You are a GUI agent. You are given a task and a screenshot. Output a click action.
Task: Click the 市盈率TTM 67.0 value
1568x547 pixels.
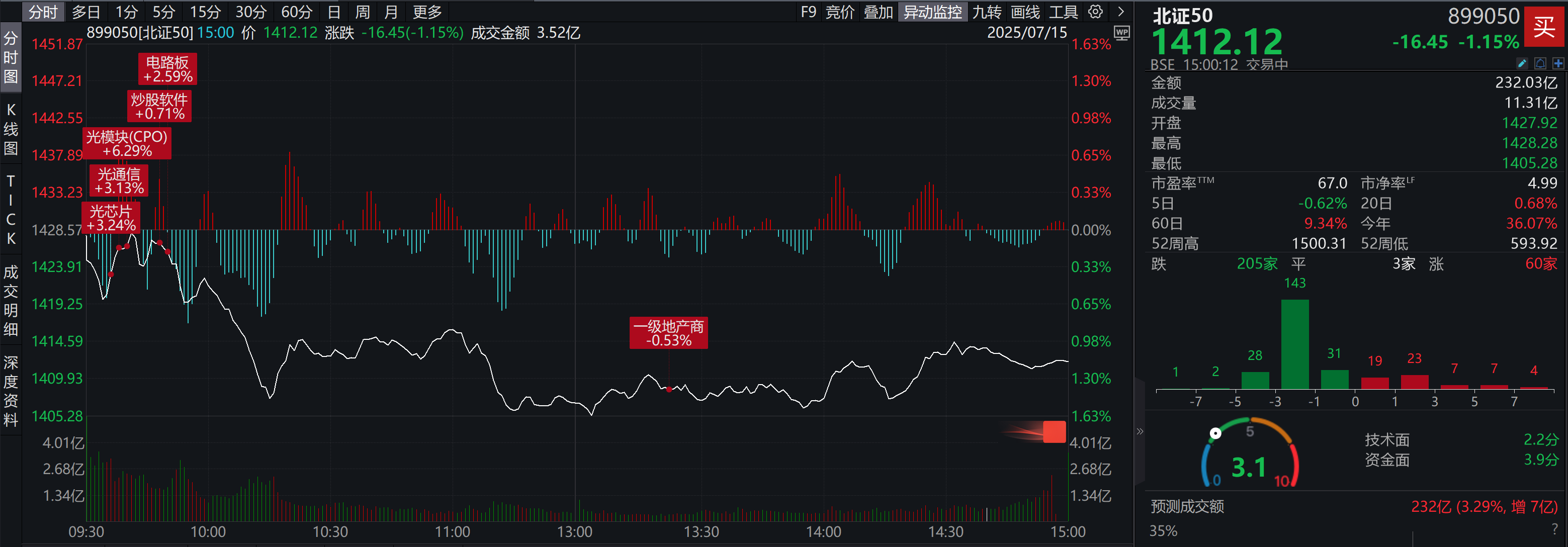pos(1333,183)
